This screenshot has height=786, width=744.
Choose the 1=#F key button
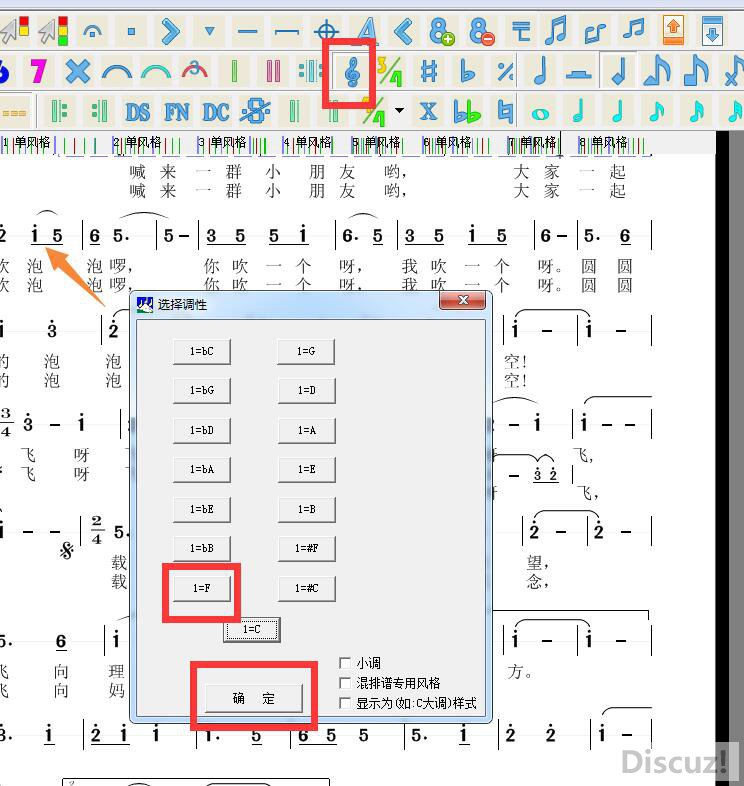pyautogui.click(x=306, y=548)
